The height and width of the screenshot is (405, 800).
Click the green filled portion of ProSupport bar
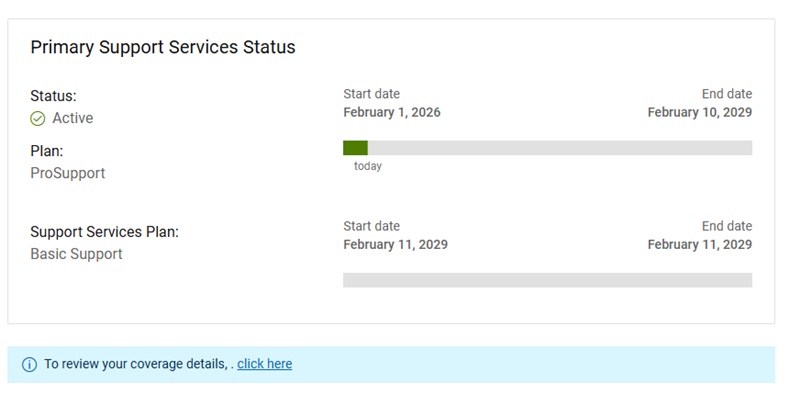click(x=355, y=148)
